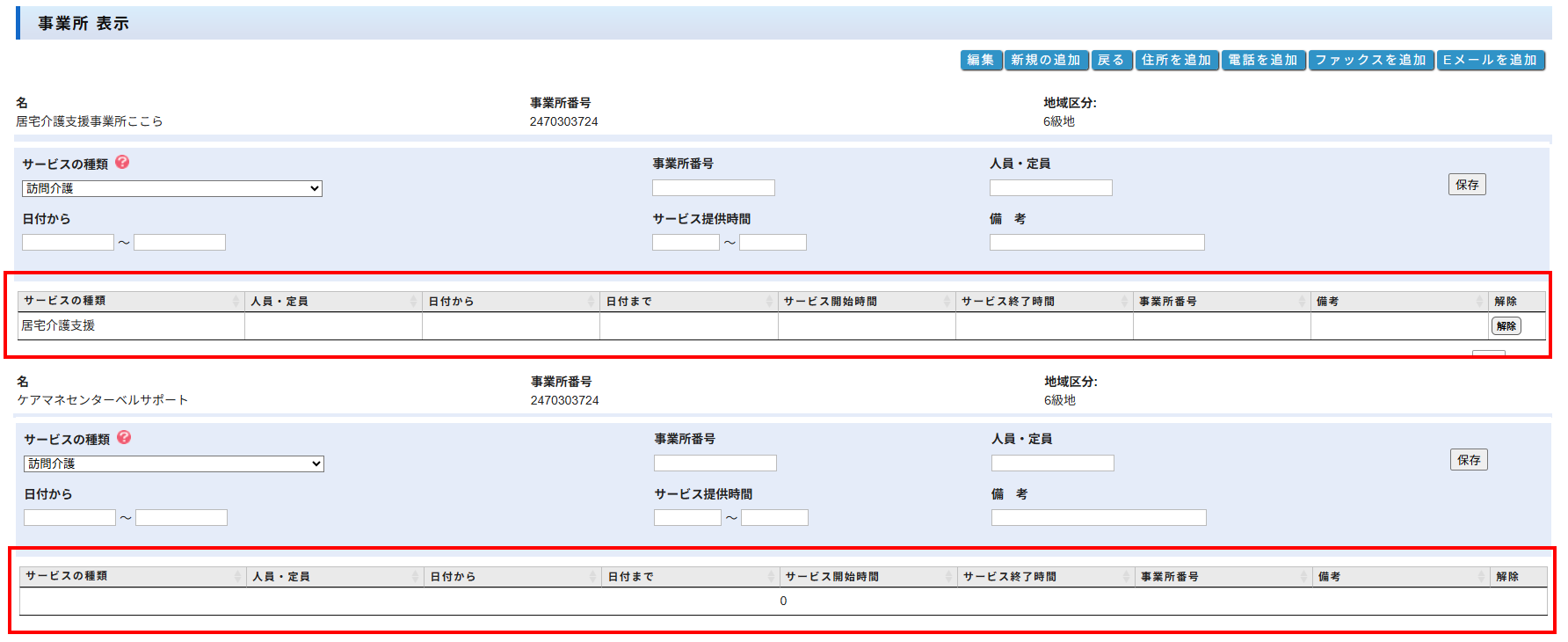1568x642 pixels.
Task: Click 保存 button in the first service form
Action: click(x=1466, y=185)
